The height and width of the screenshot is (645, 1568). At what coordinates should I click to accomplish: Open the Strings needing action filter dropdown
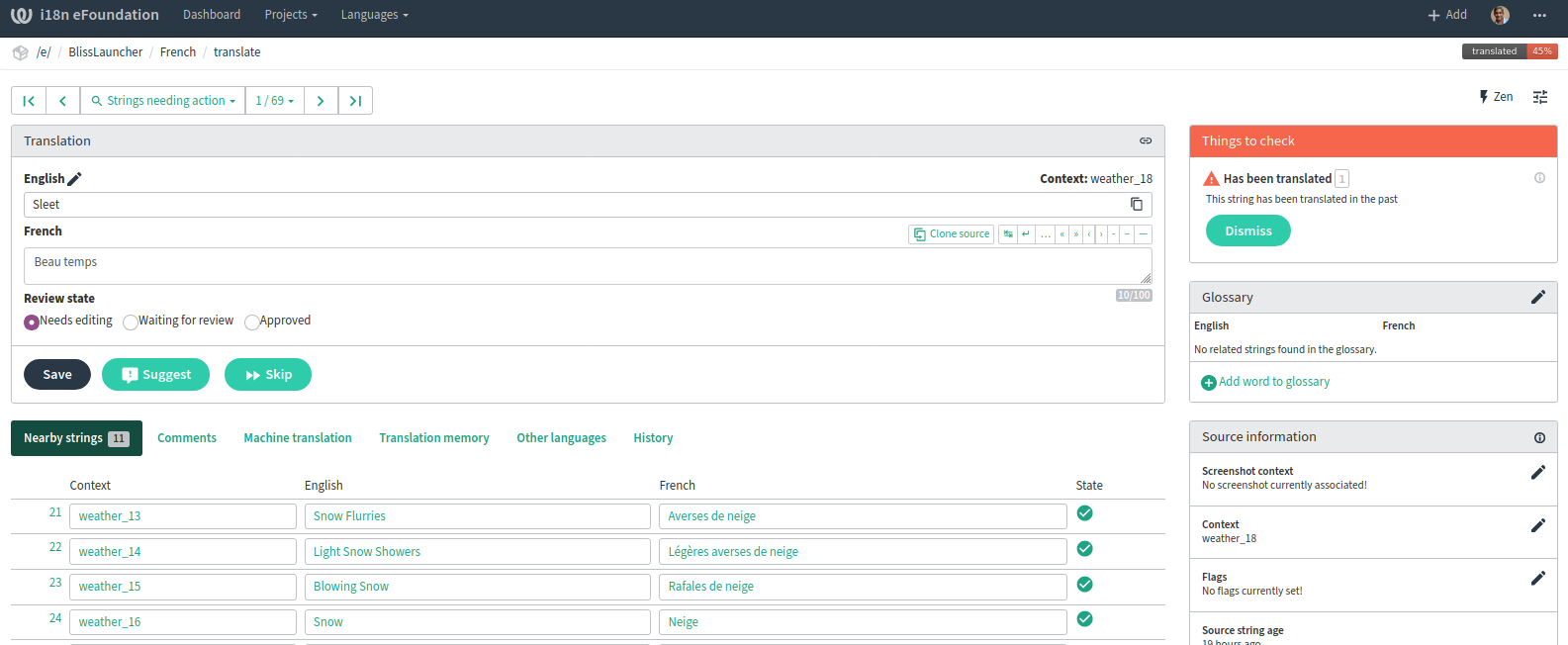tap(163, 101)
